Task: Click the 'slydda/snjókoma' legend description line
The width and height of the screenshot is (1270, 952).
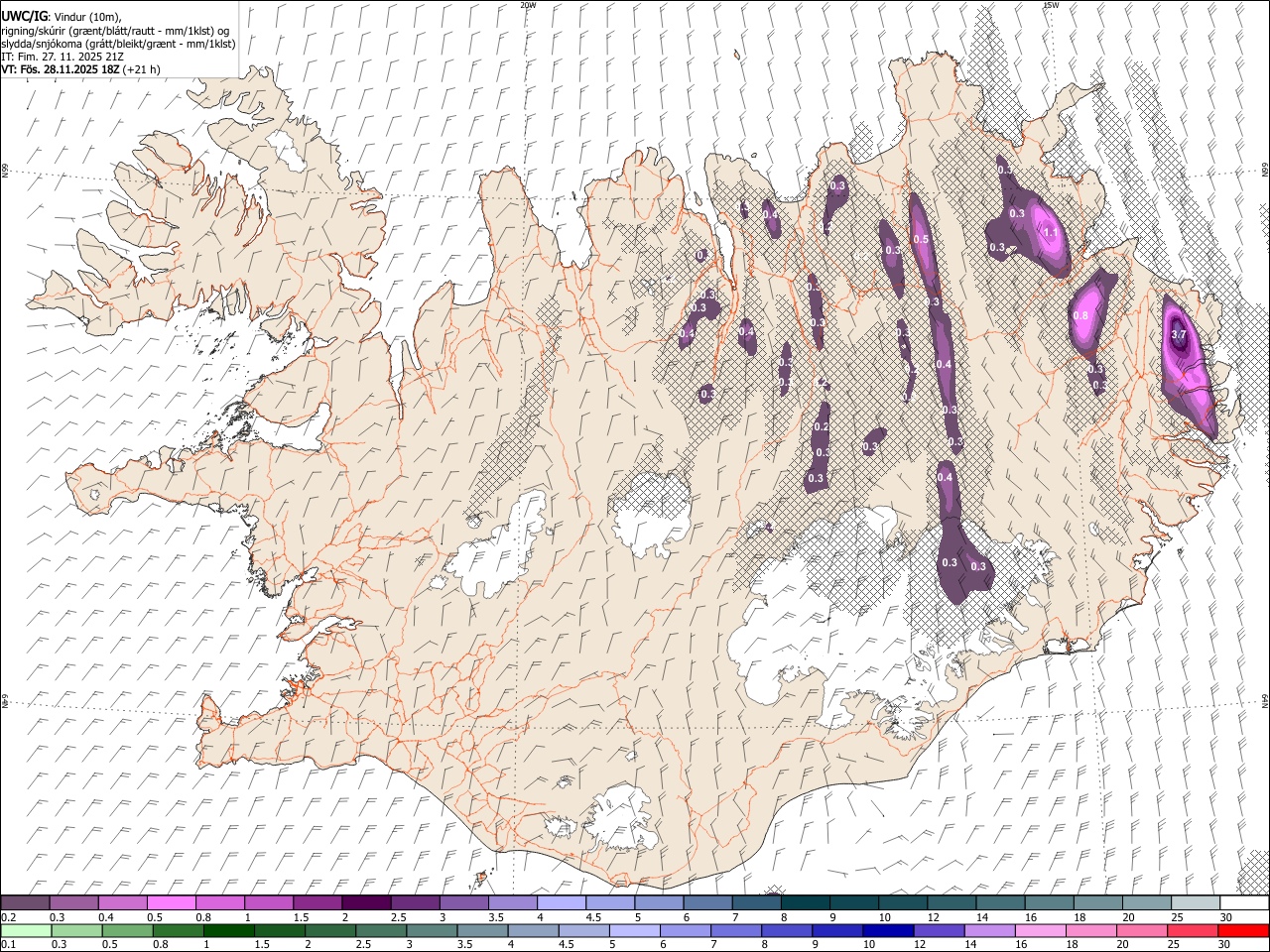Action: (118, 44)
